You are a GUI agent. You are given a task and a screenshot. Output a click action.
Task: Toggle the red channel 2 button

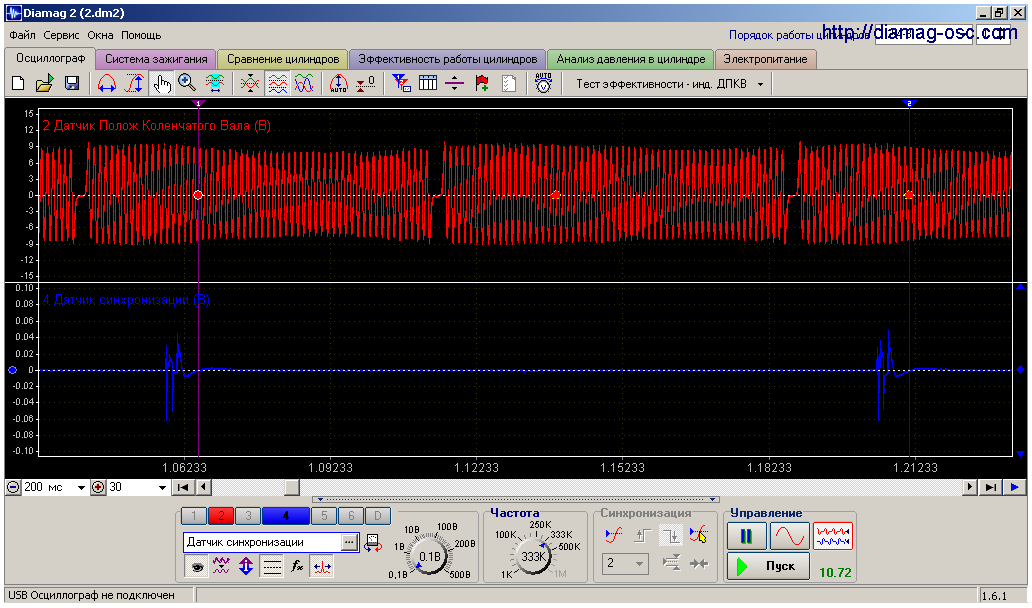pyautogui.click(x=221, y=516)
